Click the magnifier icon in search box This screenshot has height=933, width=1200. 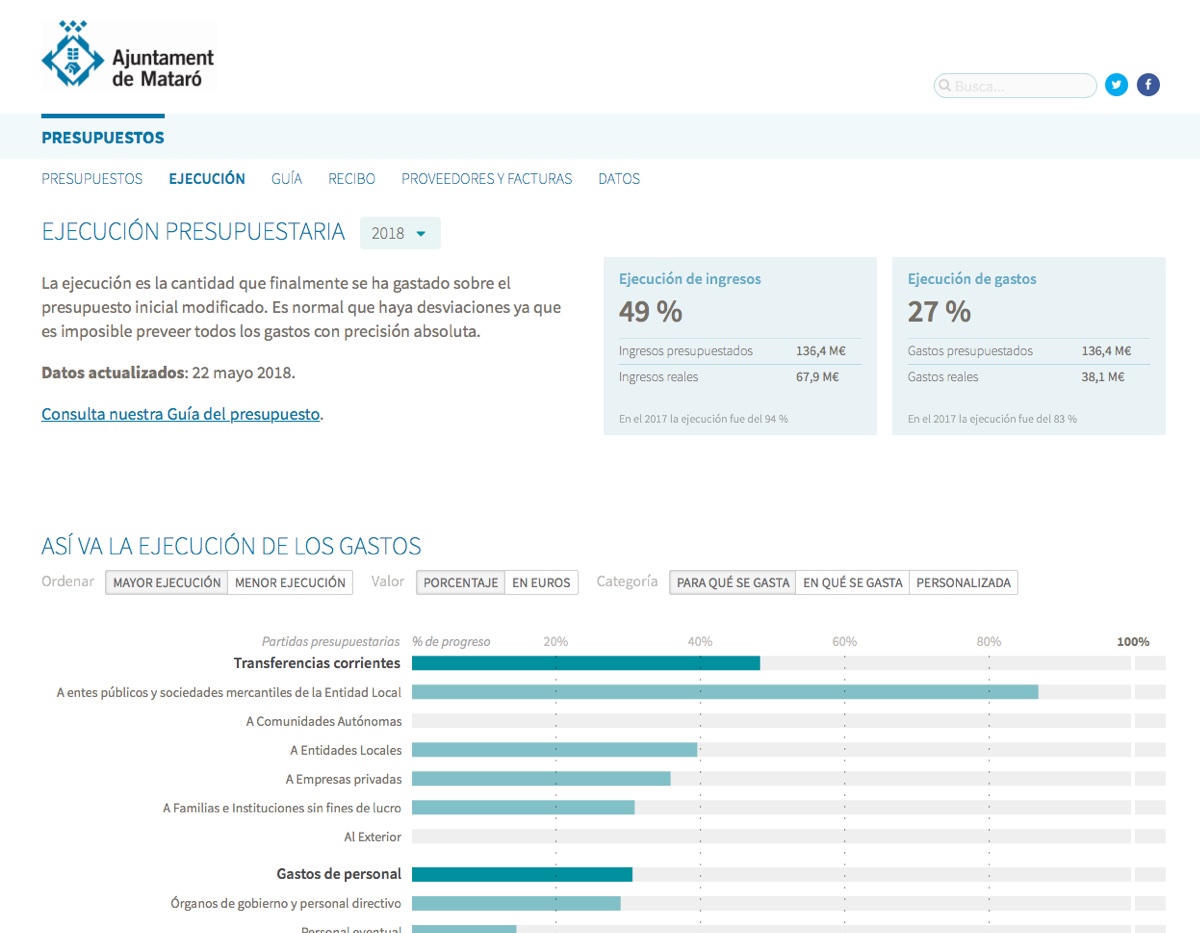944,86
